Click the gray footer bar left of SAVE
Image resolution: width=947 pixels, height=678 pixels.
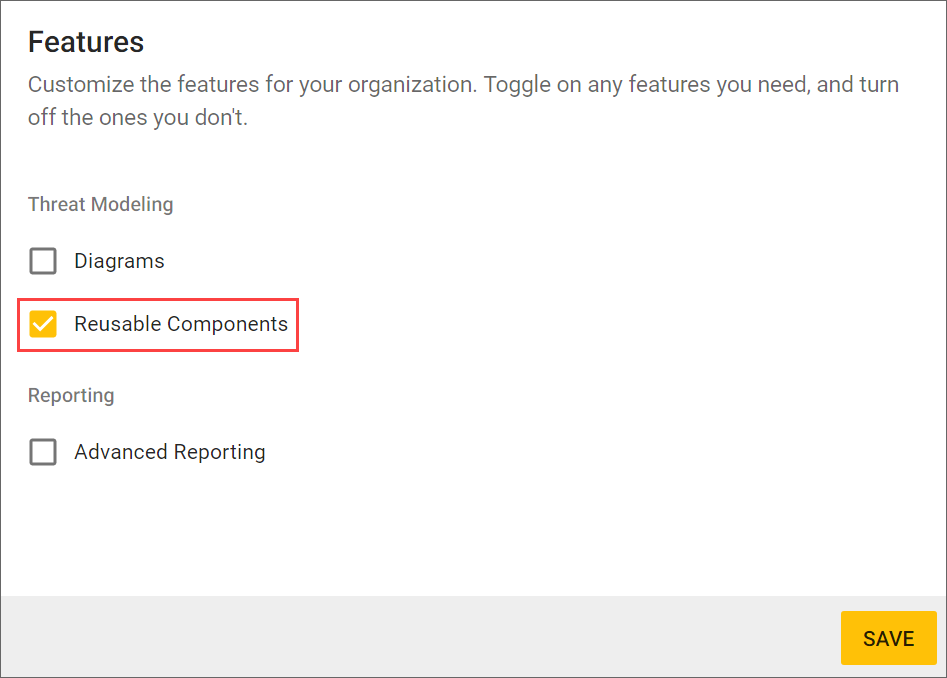tap(400, 637)
